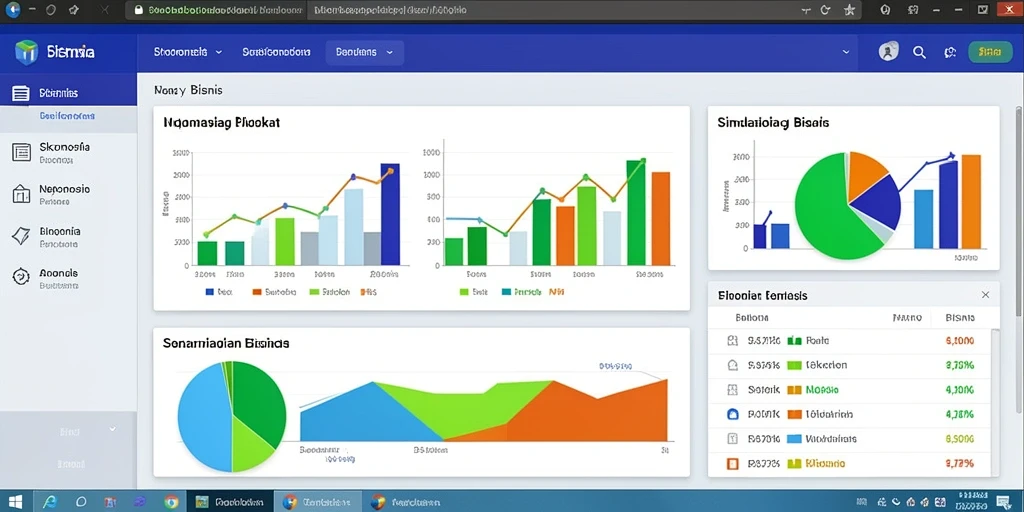Screen dimensions: 1024x512
Task: Select the Binoonia tag-shaped sidebar icon
Action: [x=22, y=236]
